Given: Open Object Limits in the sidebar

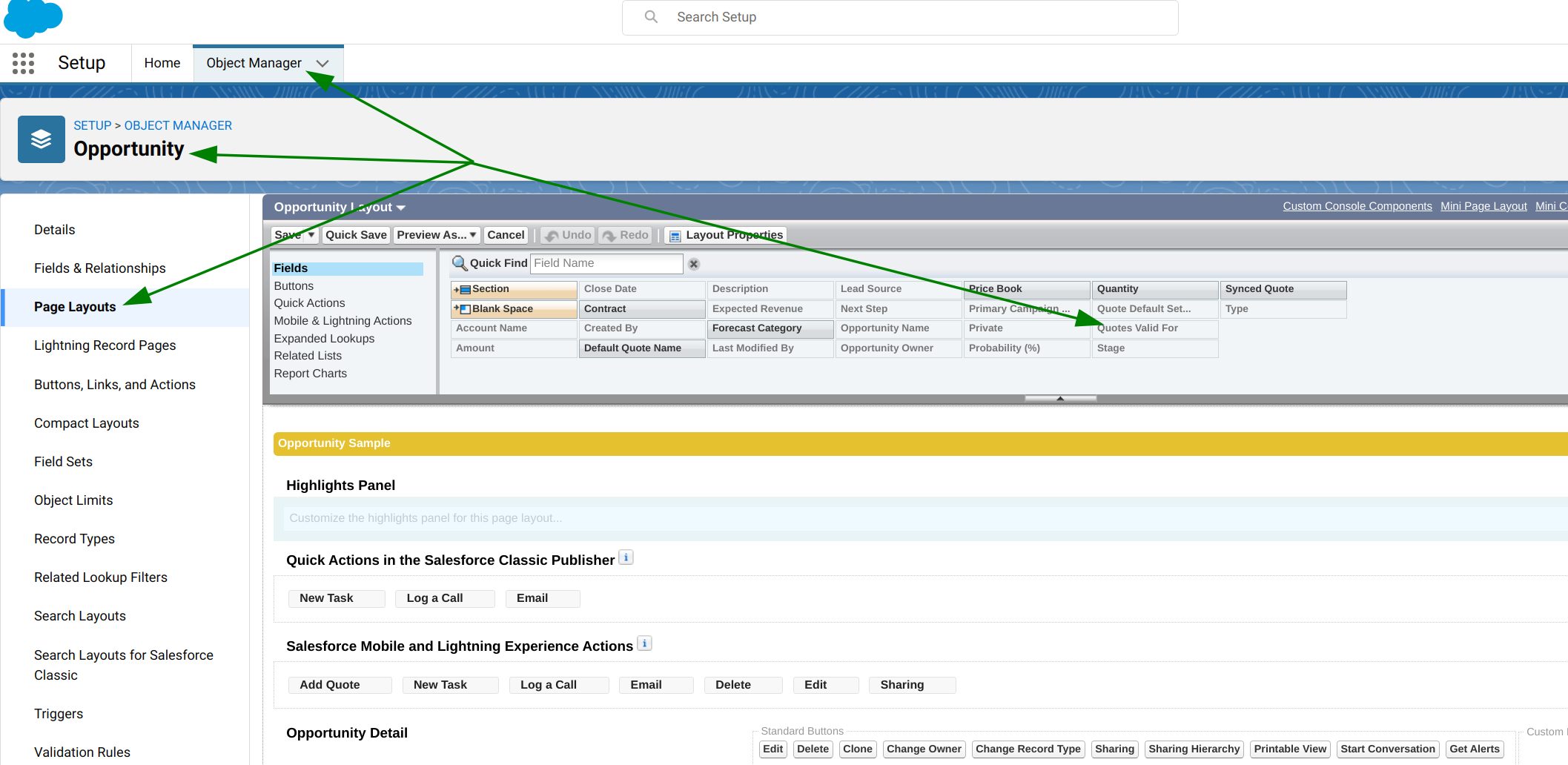Looking at the screenshot, I should pyautogui.click(x=73, y=500).
